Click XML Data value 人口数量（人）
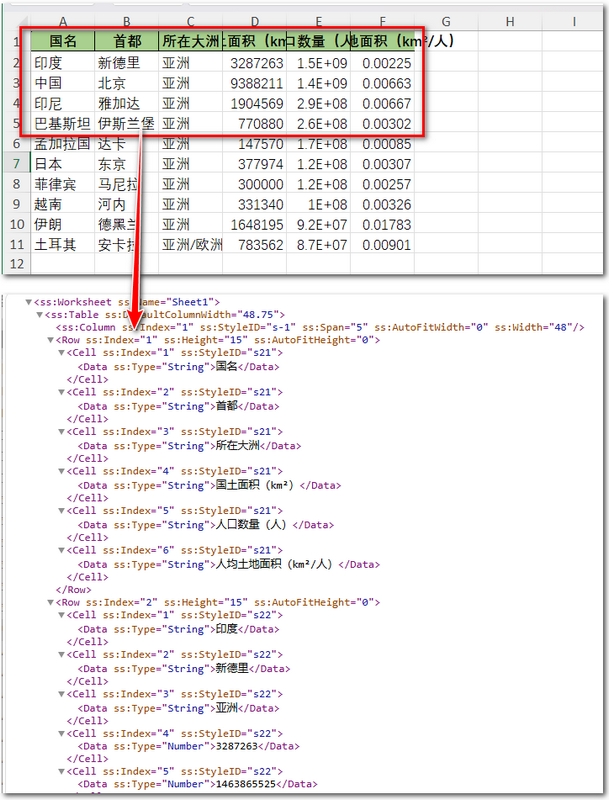 [251, 524]
